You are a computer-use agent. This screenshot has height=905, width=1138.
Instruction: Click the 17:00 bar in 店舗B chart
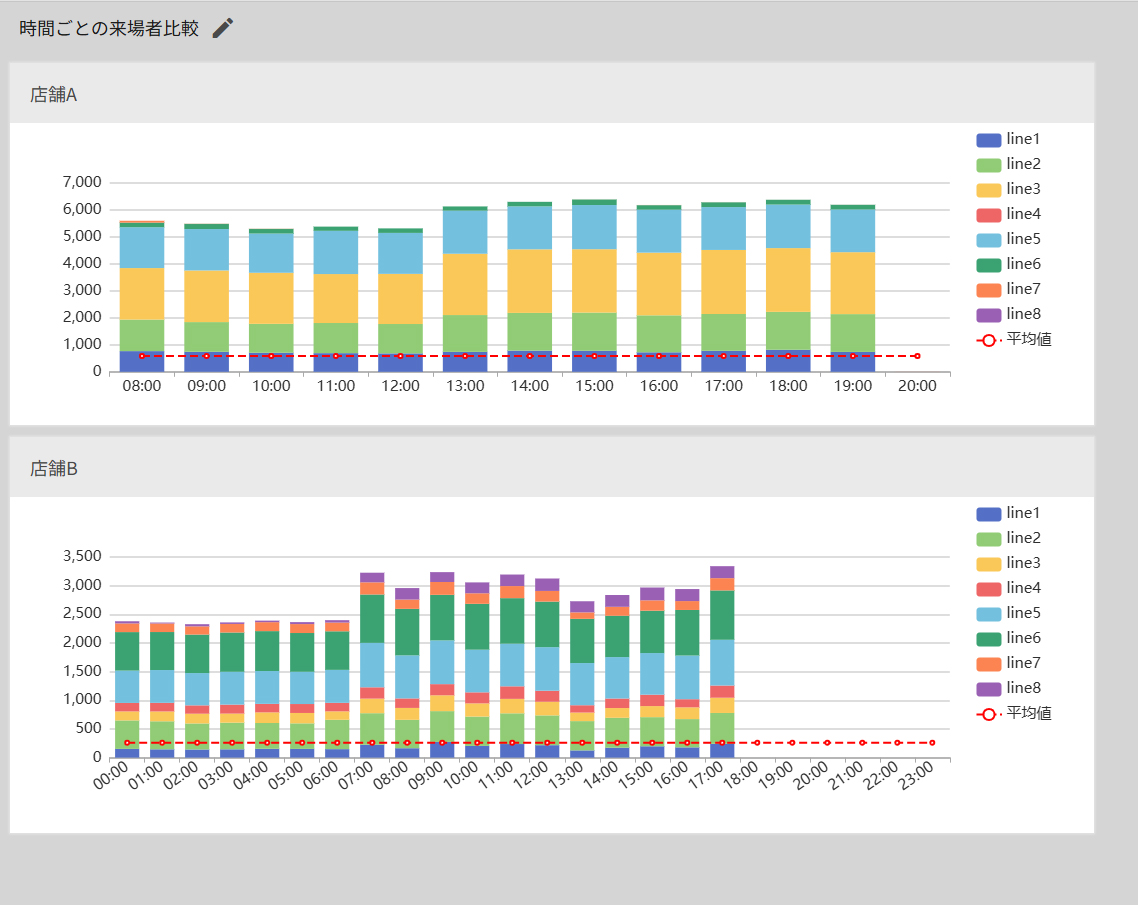tap(722, 662)
